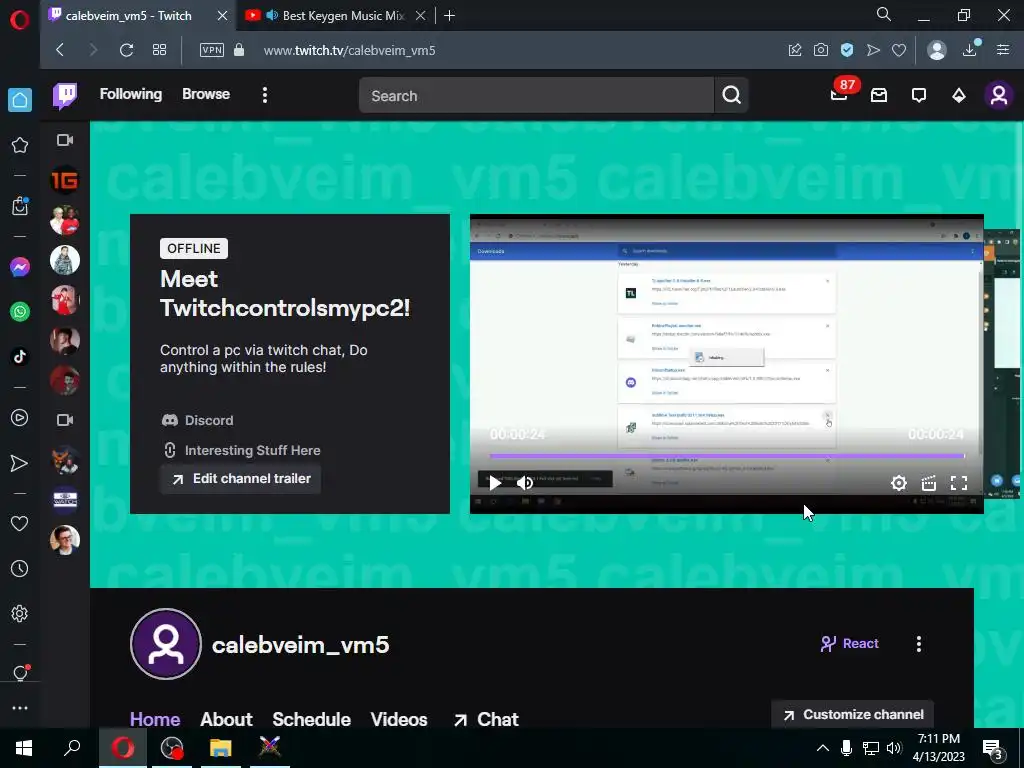Screen dimensions: 1024x768
Task: Click the Get Bits diamond icon
Action: [x=959, y=95]
